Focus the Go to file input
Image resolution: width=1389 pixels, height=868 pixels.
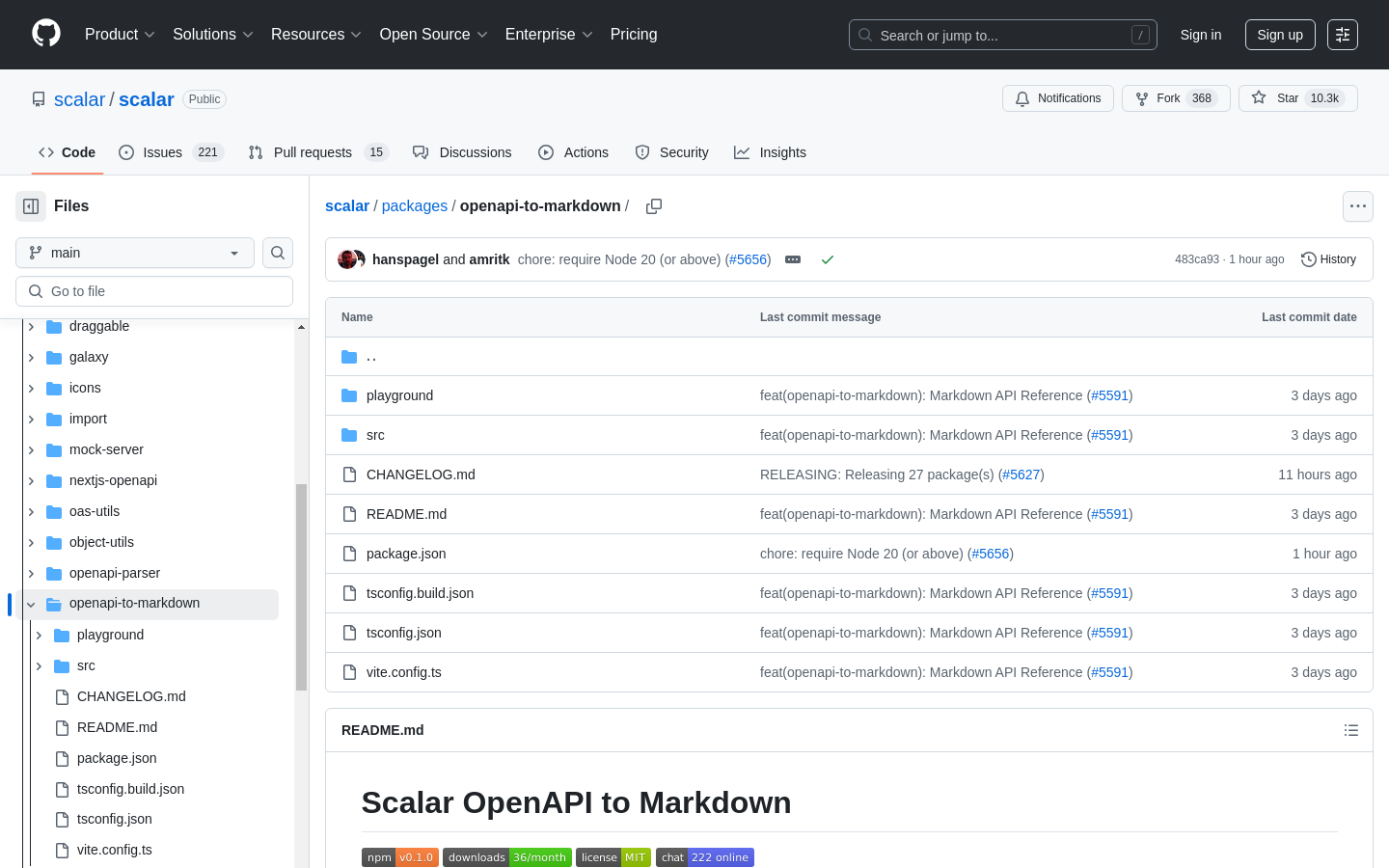click(154, 291)
